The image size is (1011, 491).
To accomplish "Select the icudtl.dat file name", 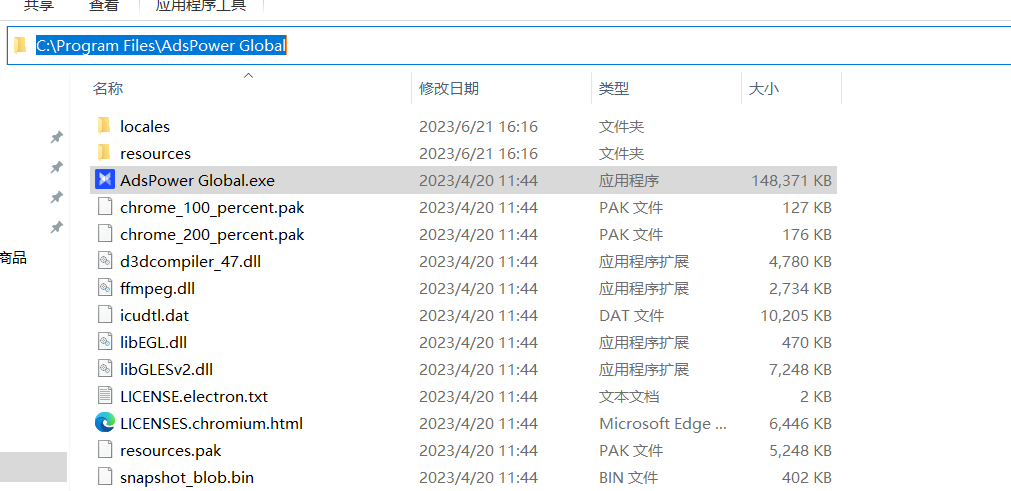I will pyautogui.click(x=154, y=316).
